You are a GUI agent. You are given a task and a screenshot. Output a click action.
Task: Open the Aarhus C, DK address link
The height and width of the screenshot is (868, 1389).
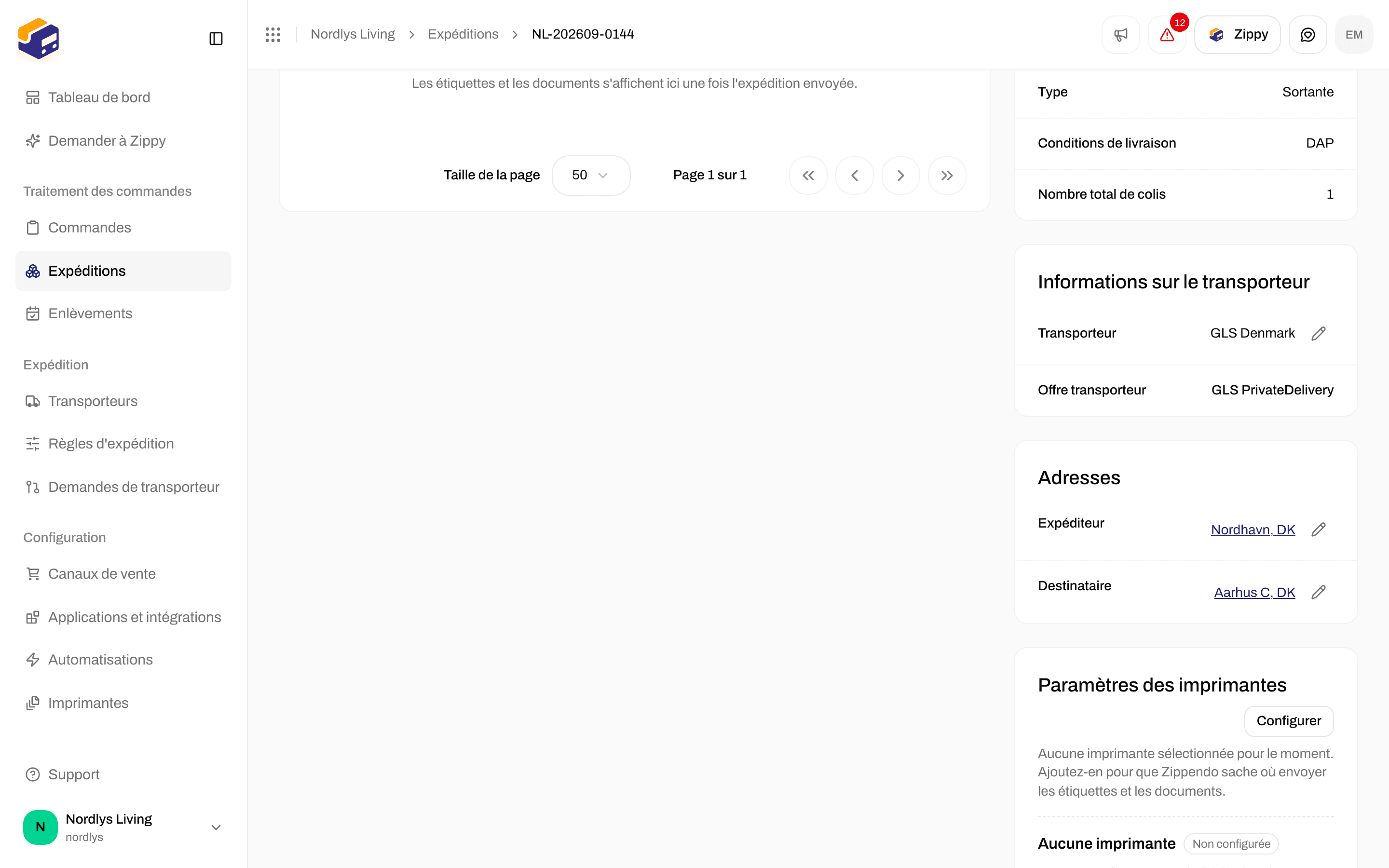tap(1255, 593)
